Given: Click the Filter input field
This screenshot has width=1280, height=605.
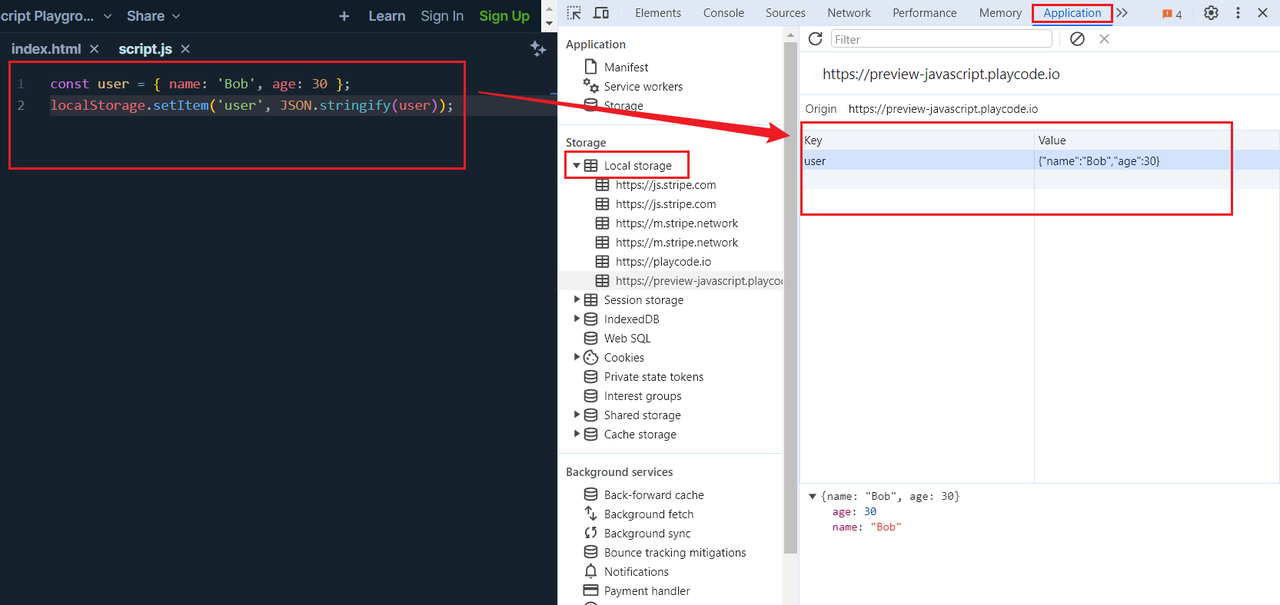Looking at the screenshot, I should [941, 39].
